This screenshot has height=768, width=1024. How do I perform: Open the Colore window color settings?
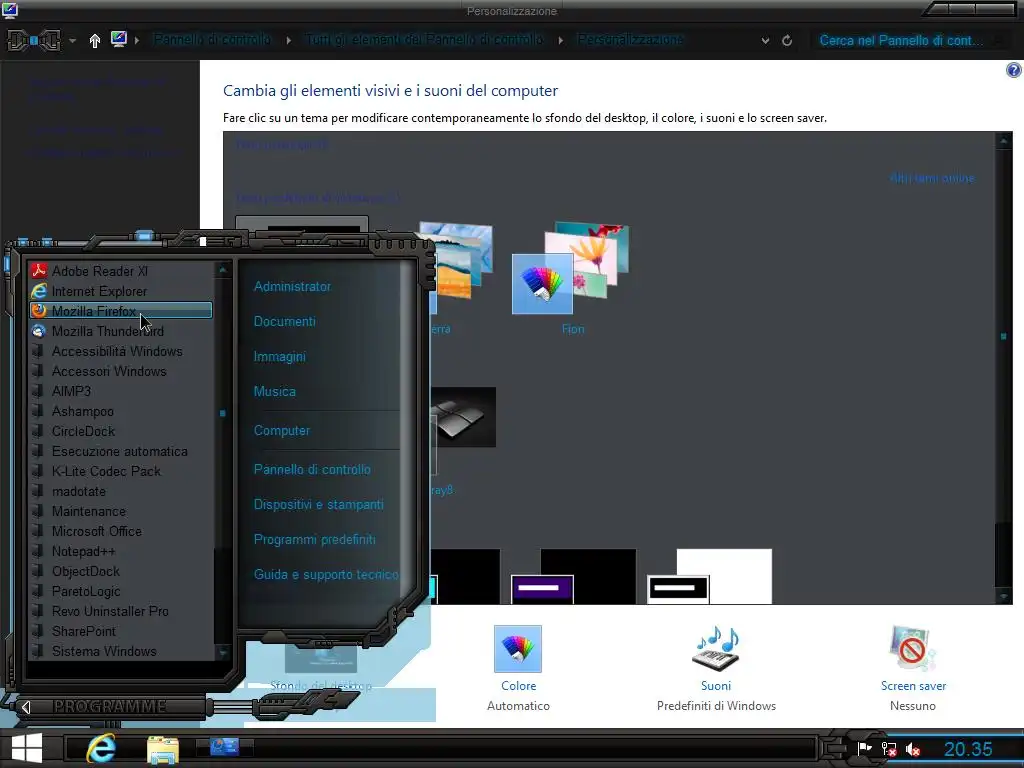[x=518, y=668]
